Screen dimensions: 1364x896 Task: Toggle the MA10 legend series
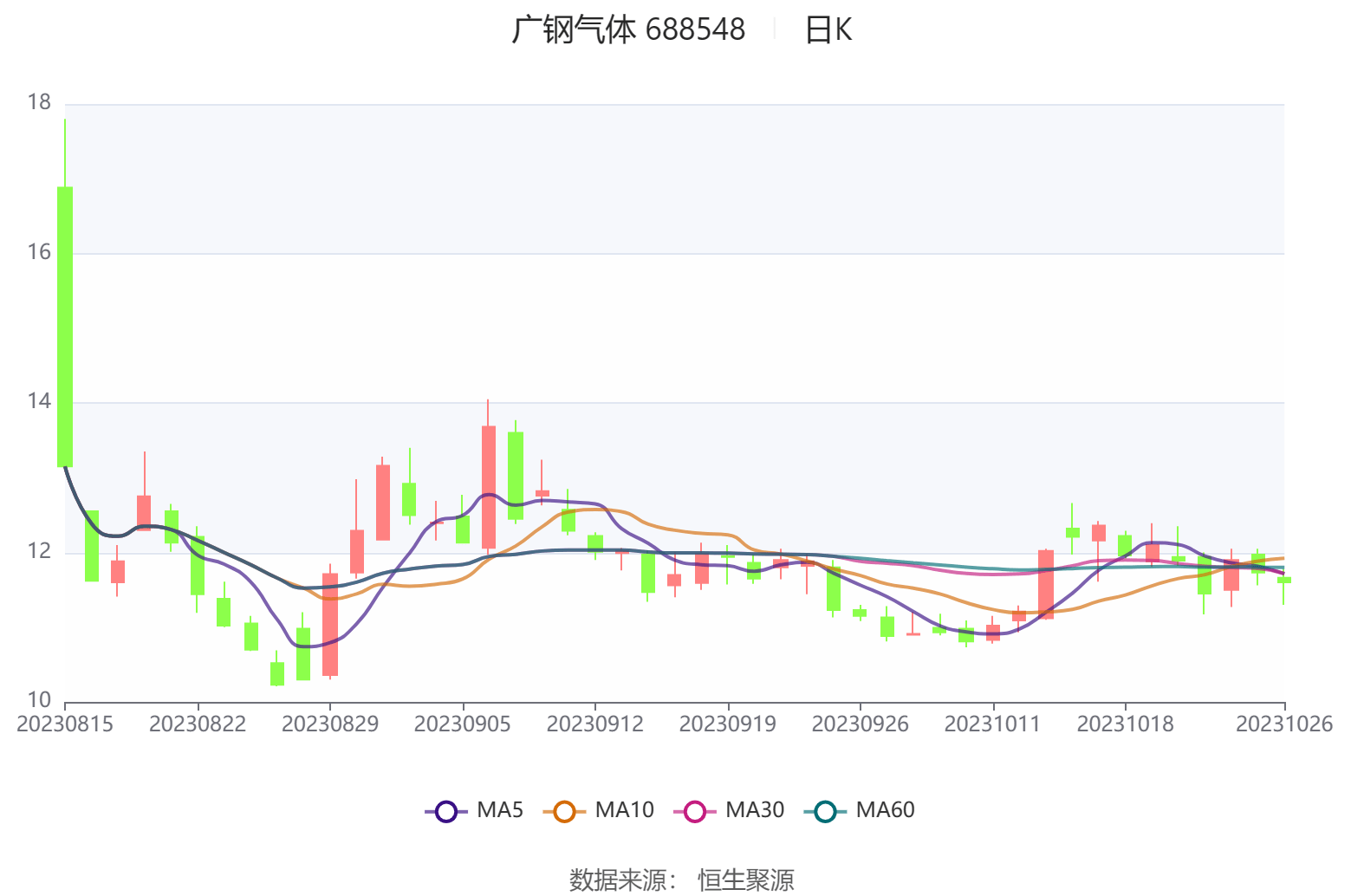pos(598,811)
